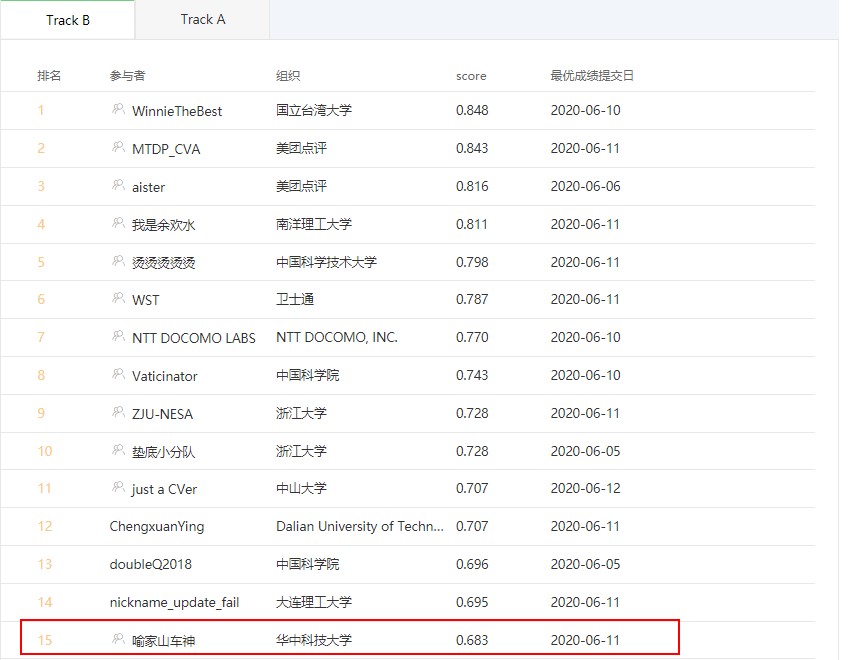The image size is (854, 660).
Task: Select participant name 垫底小分队
Action: click(x=163, y=452)
